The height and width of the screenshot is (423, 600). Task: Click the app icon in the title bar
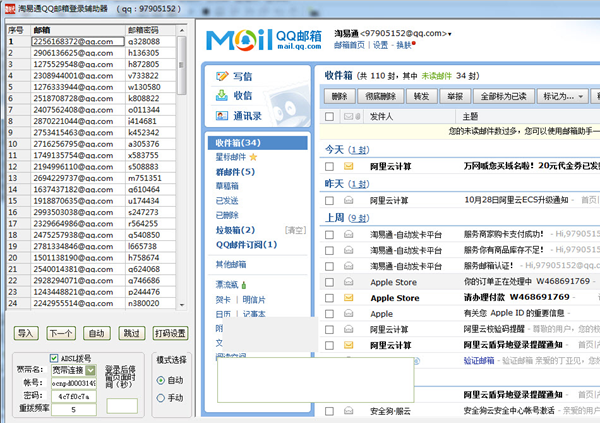pos(10,8)
